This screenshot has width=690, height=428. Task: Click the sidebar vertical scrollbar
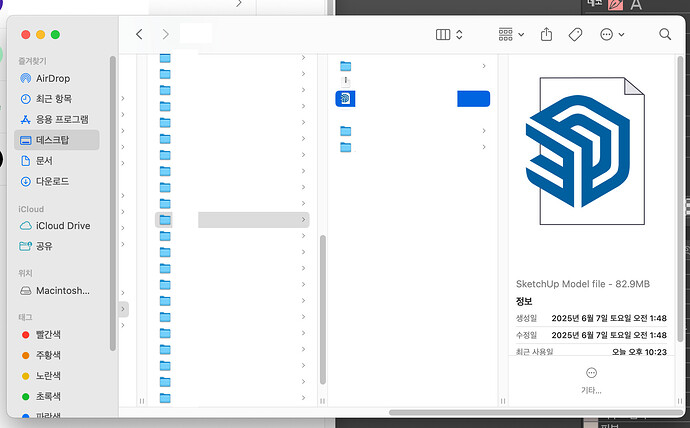[113, 203]
